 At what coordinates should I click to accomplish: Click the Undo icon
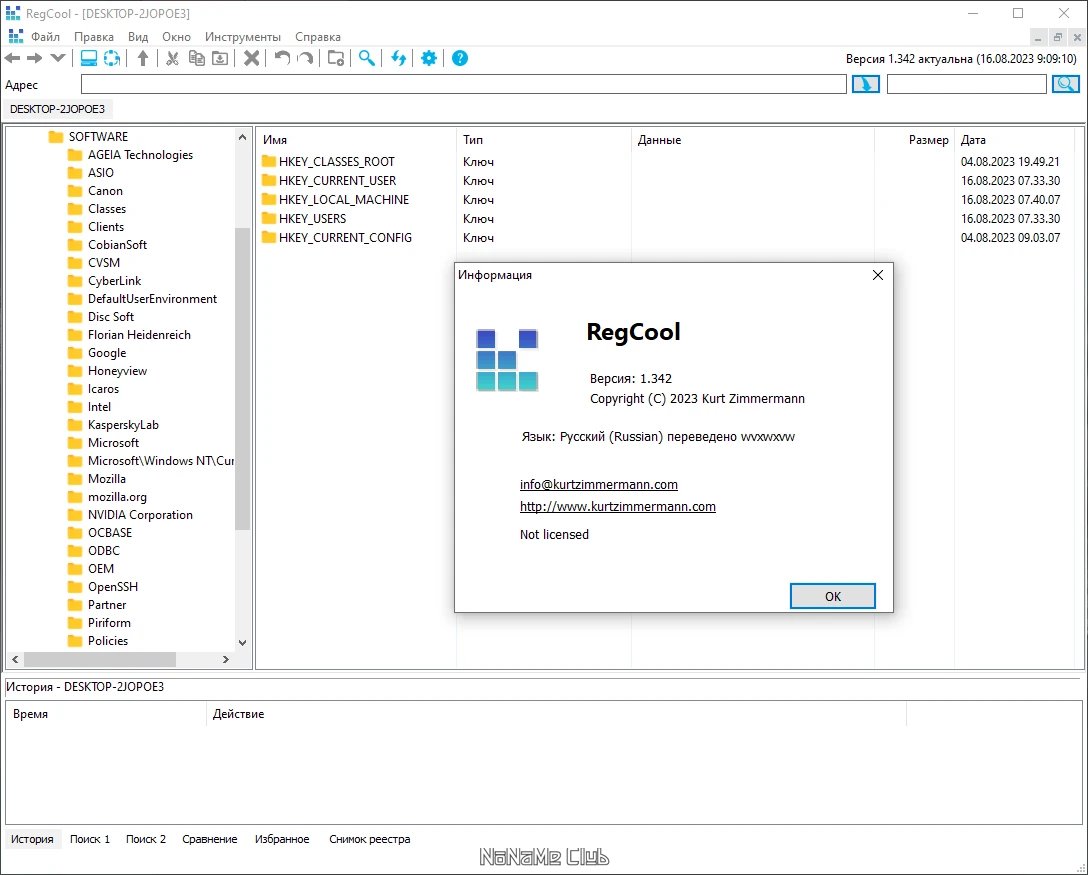pos(282,58)
